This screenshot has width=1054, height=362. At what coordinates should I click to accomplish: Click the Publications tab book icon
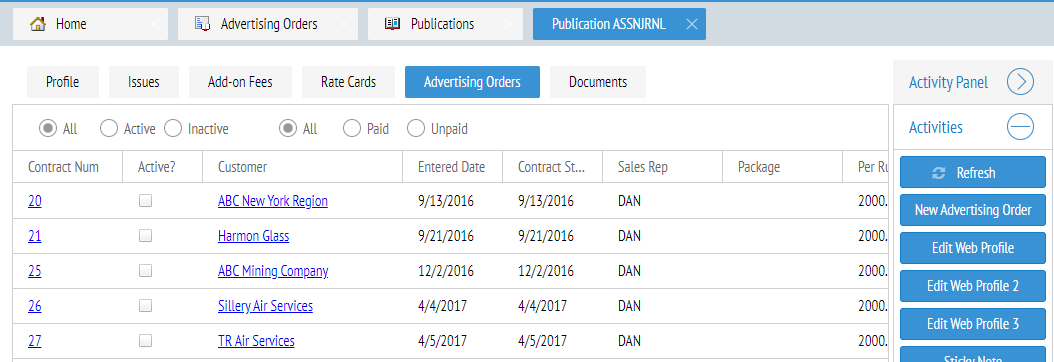pyautogui.click(x=393, y=24)
